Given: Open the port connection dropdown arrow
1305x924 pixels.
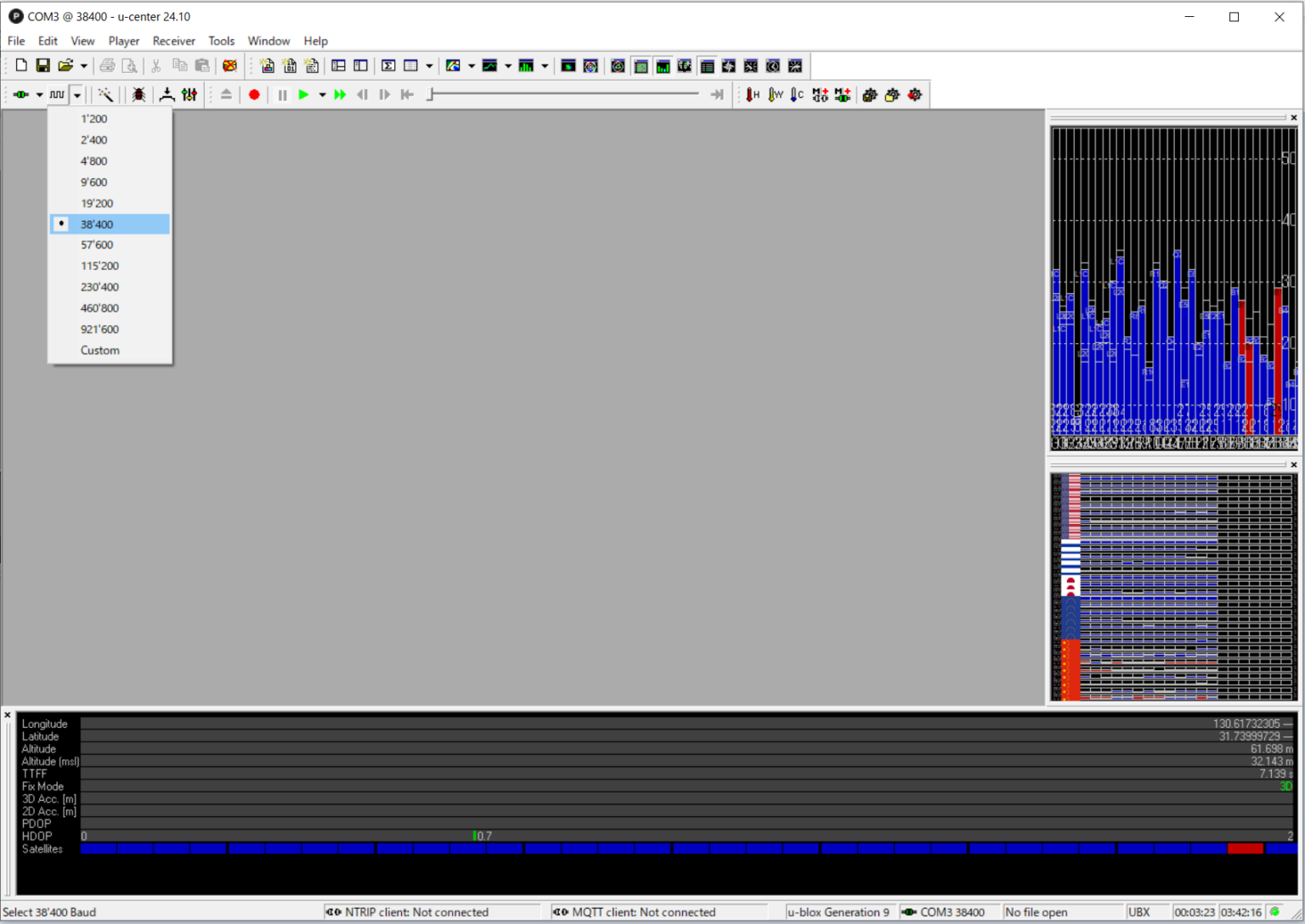Looking at the screenshot, I should [x=39, y=95].
